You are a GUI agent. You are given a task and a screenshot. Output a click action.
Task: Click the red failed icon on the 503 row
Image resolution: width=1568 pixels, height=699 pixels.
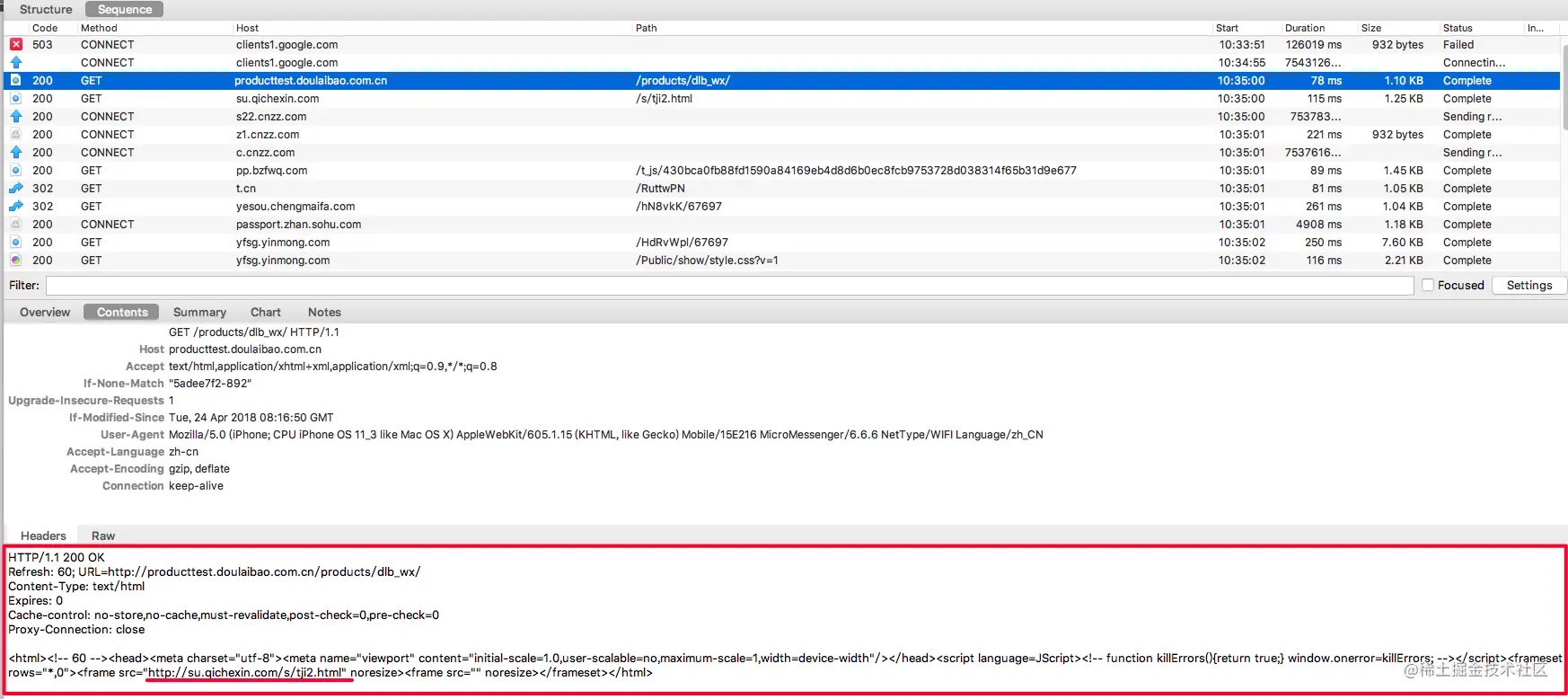point(16,45)
